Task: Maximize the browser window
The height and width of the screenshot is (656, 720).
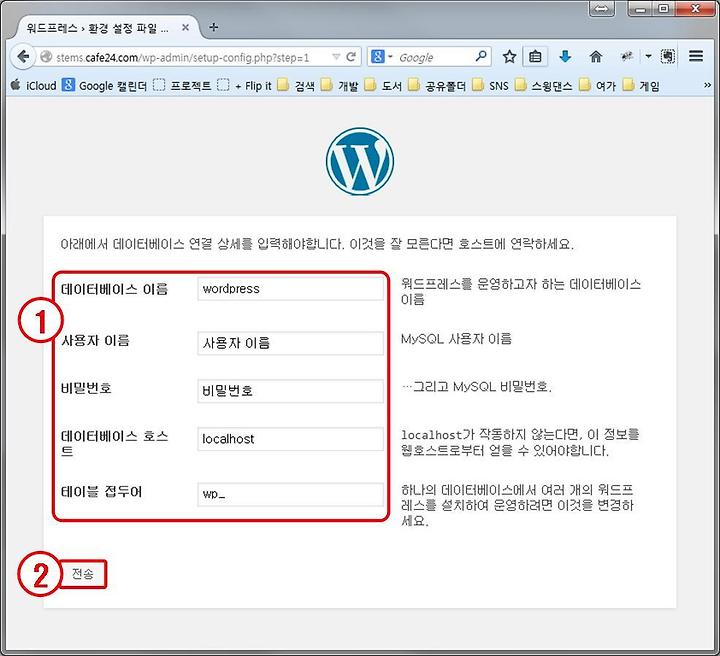Action: pyautogui.click(x=664, y=8)
